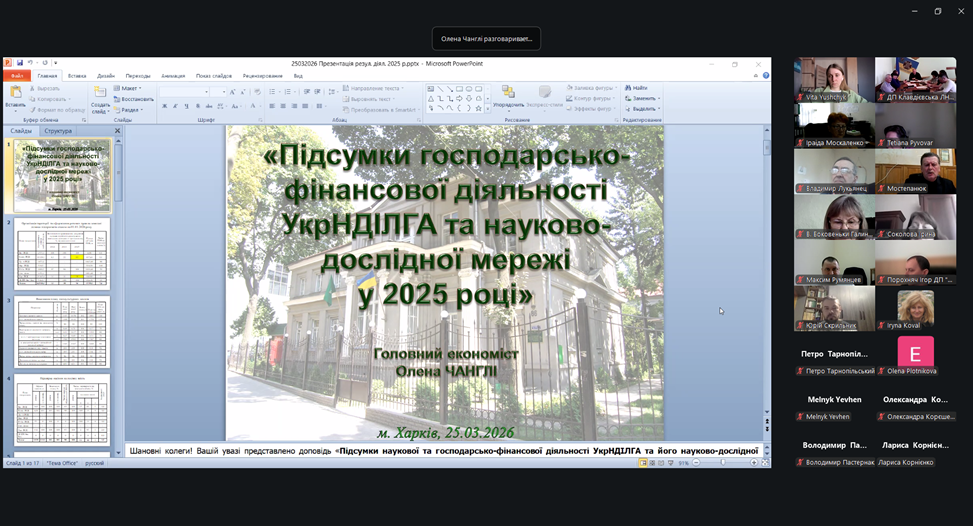Click the Arrange (Упорядочить) icon
Screen dimensions: 973x526
pos(508,93)
